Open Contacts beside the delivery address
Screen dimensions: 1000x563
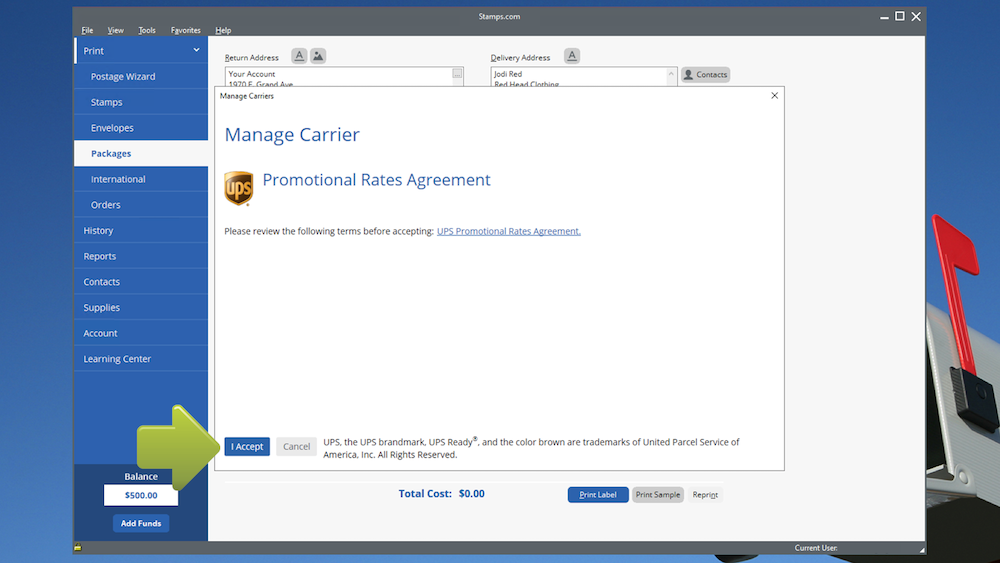(705, 75)
